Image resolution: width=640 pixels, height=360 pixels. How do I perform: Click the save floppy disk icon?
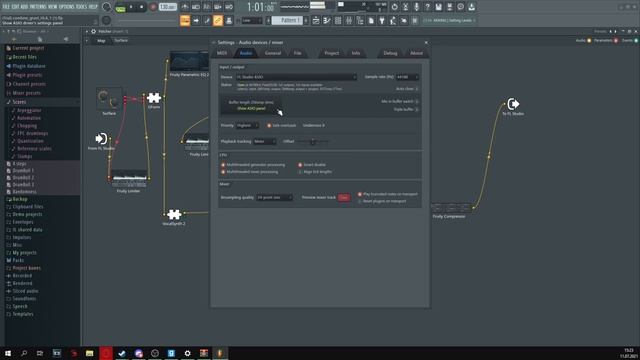point(438,7)
